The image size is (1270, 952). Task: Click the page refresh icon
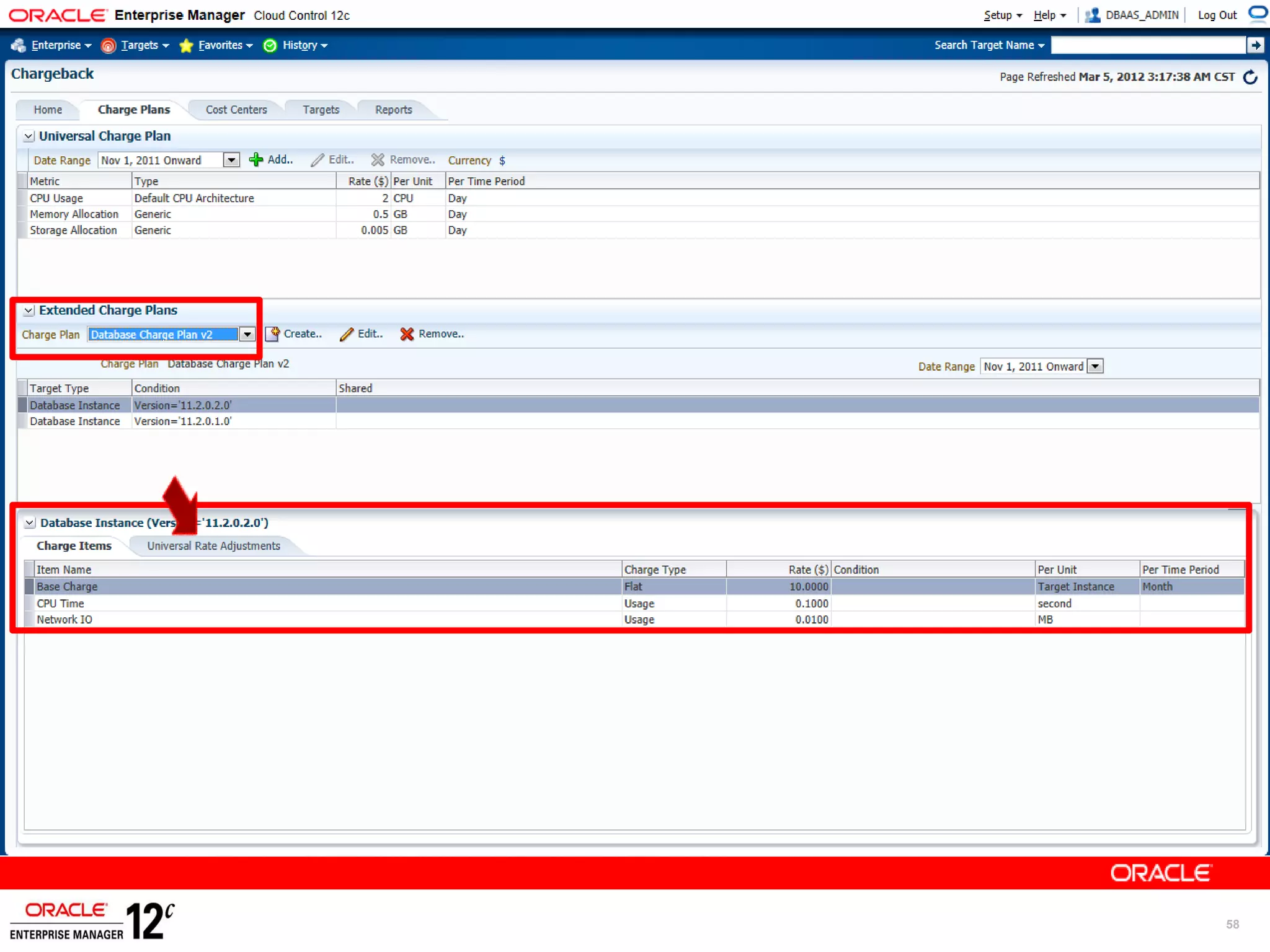pyautogui.click(x=1250, y=77)
